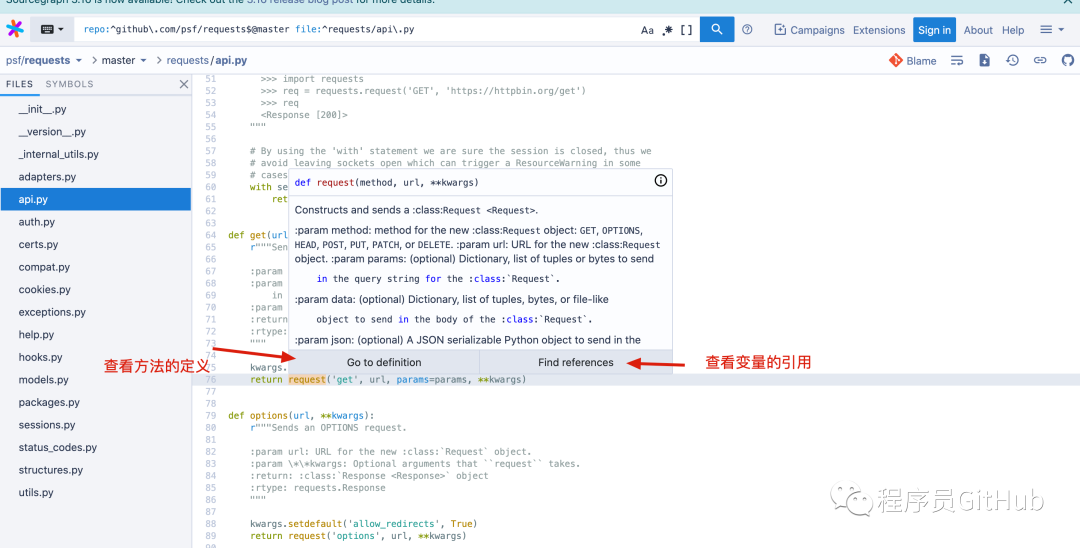Click Find references in hover popup

click(x=576, y=362)
